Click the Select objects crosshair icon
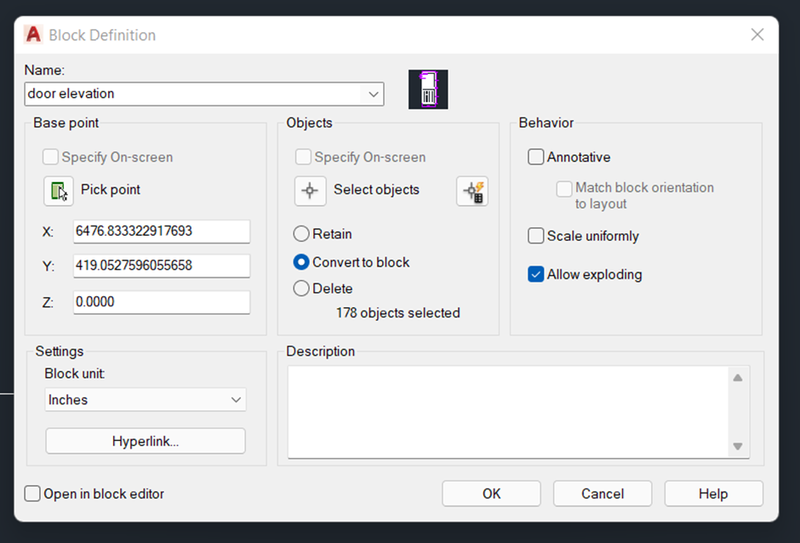This screenshot has width=800, height=543. click(x=310, y=191)
